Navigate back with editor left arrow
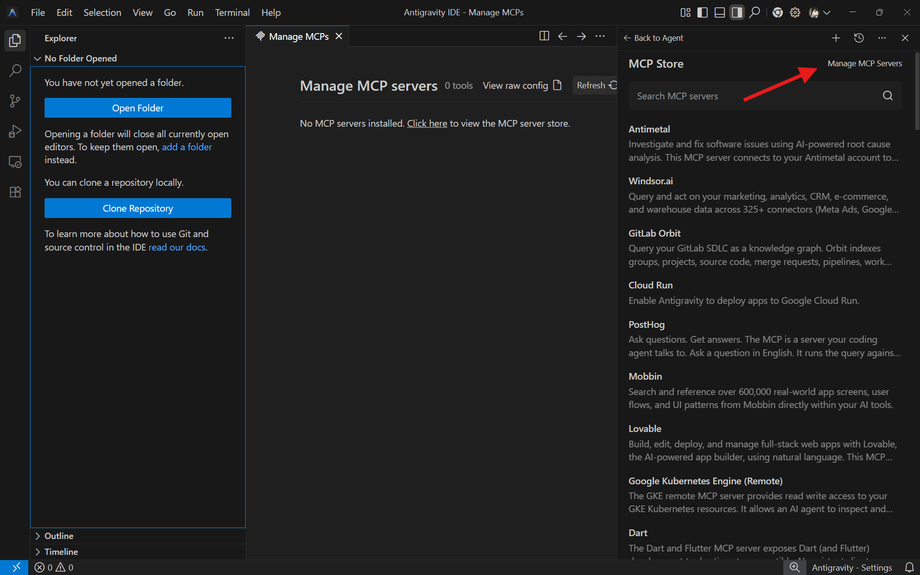This screenshot has height=575, width=920. click(563, 36)
